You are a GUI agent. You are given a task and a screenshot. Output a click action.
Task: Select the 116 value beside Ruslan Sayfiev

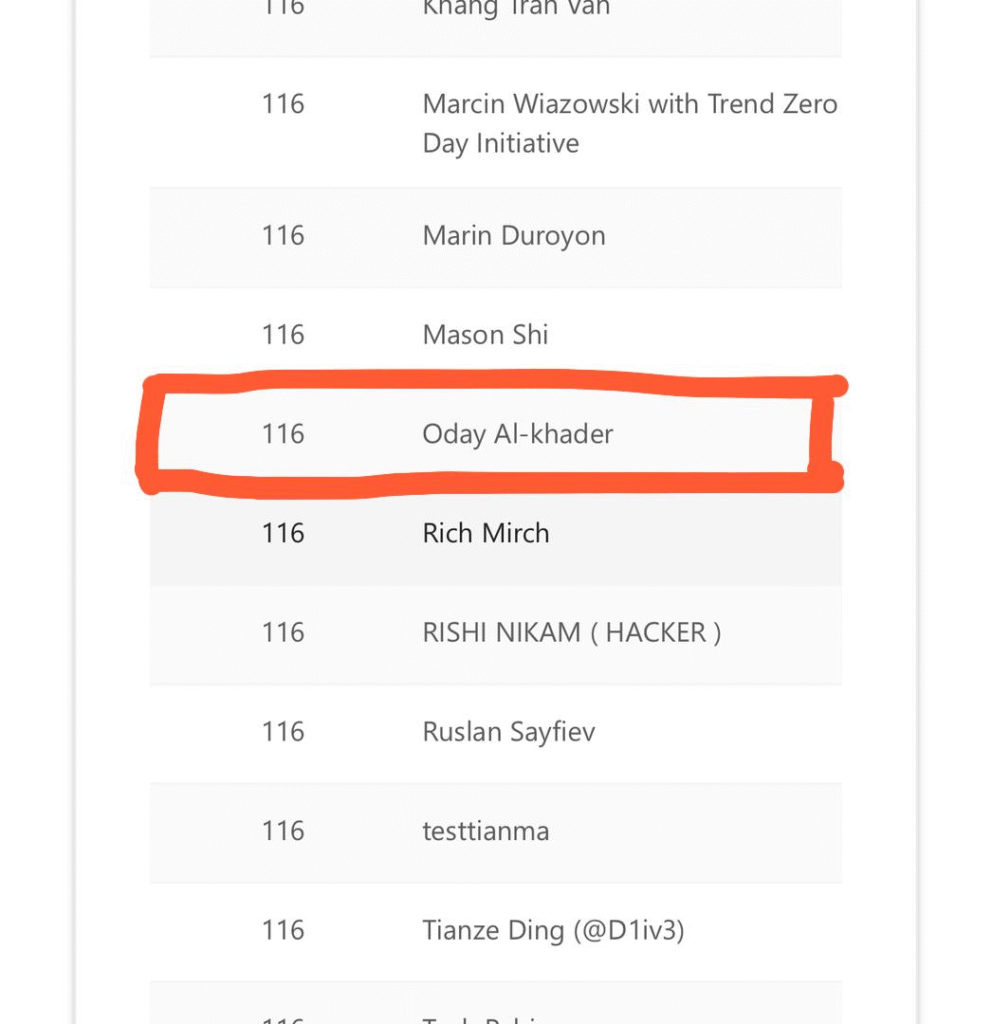click(x=283, y=732)
